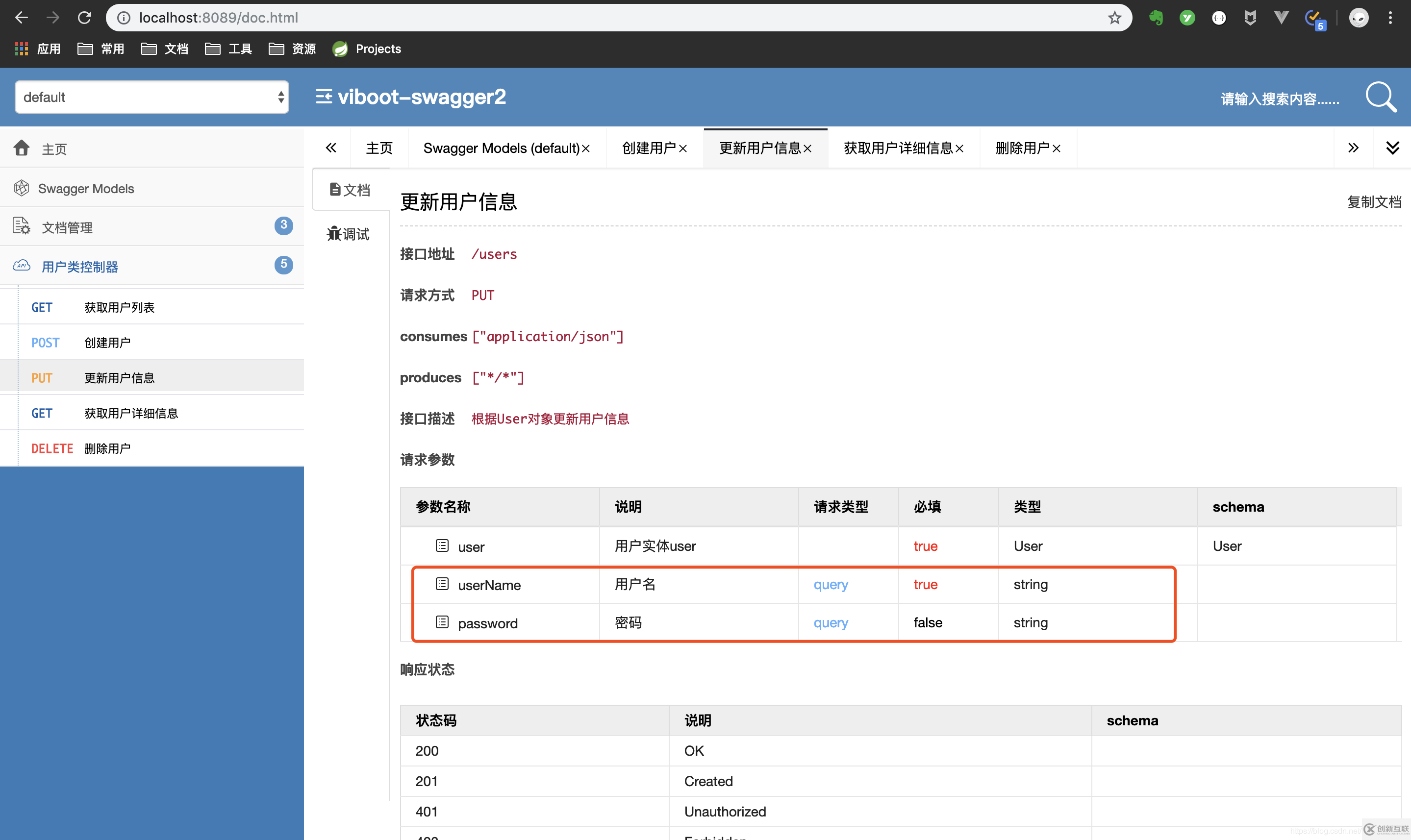This screenshot has height=840, width=1411.
Task: Expand the password parameter row icon
Action: pyautogui.click(x=442, y=622)
